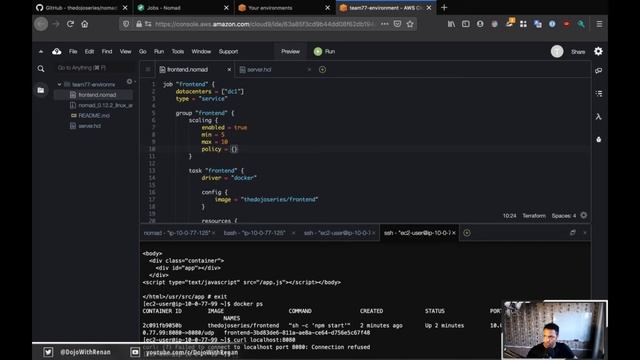The image size is (640, 360).
Task: Open the Terraform syntax selector
Action: 534,216
